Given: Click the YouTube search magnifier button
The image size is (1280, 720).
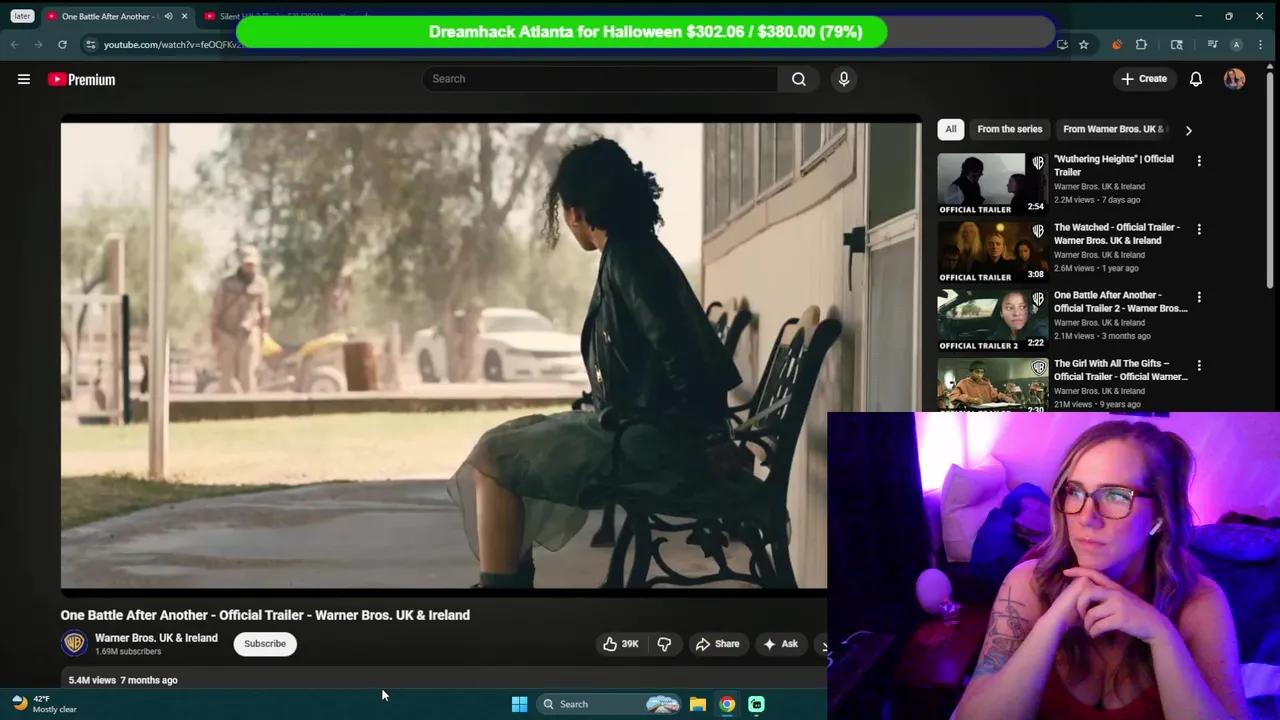Looking at the screenshot, I should (x=799, y=79).
